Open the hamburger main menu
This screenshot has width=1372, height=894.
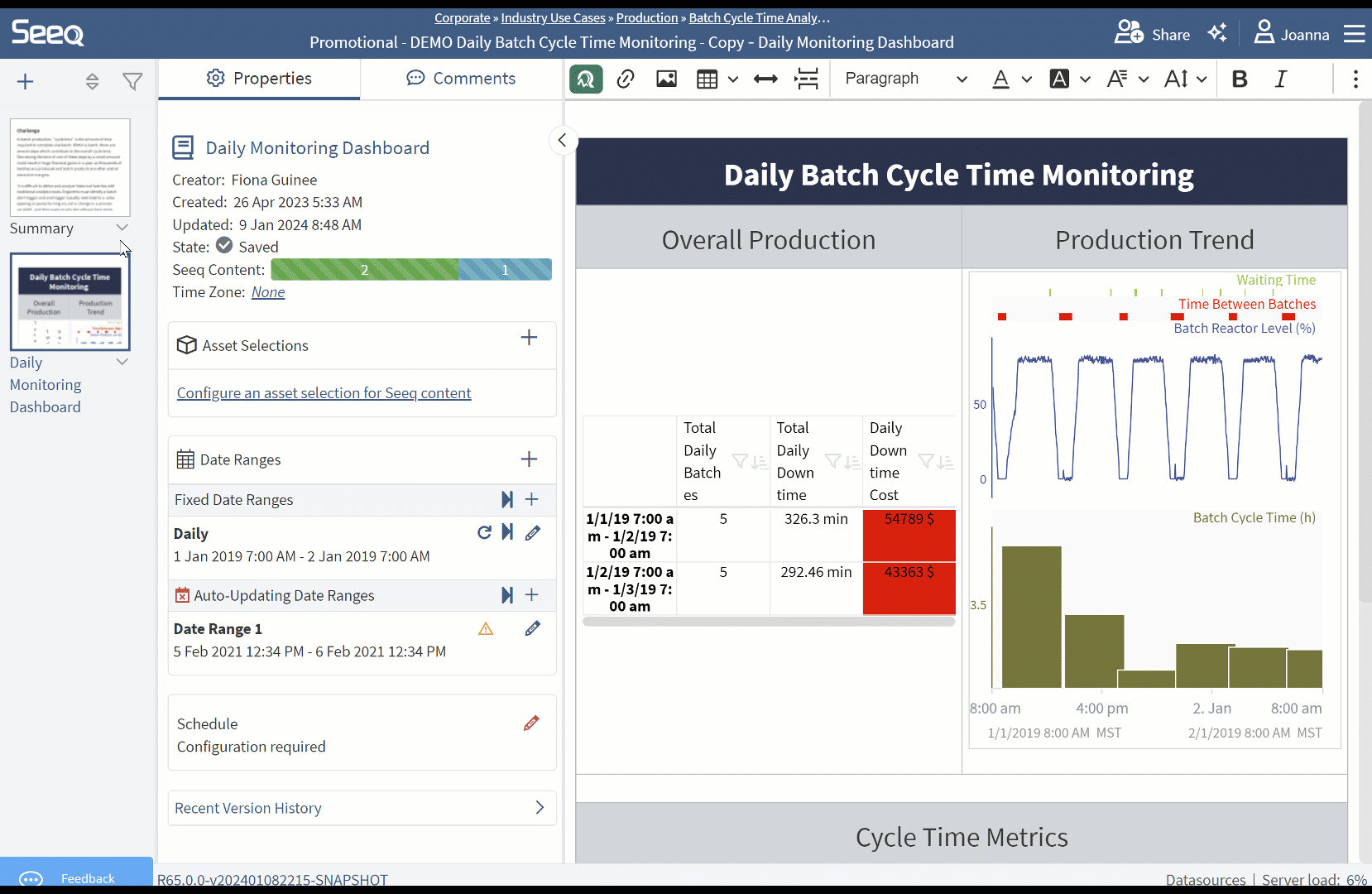[1355, 33]
